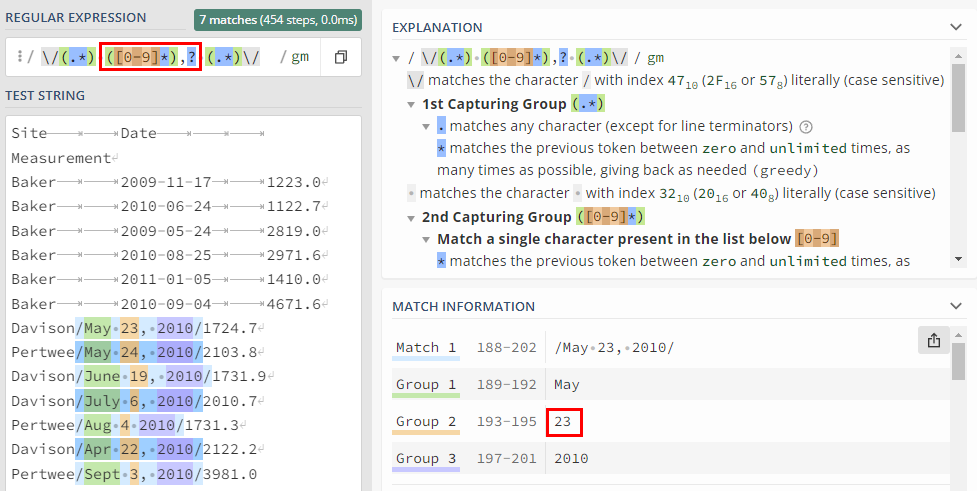Click the position range '189-192'
Image resolution: width=977 pixels, height=491 pixels.
point(507,385)
